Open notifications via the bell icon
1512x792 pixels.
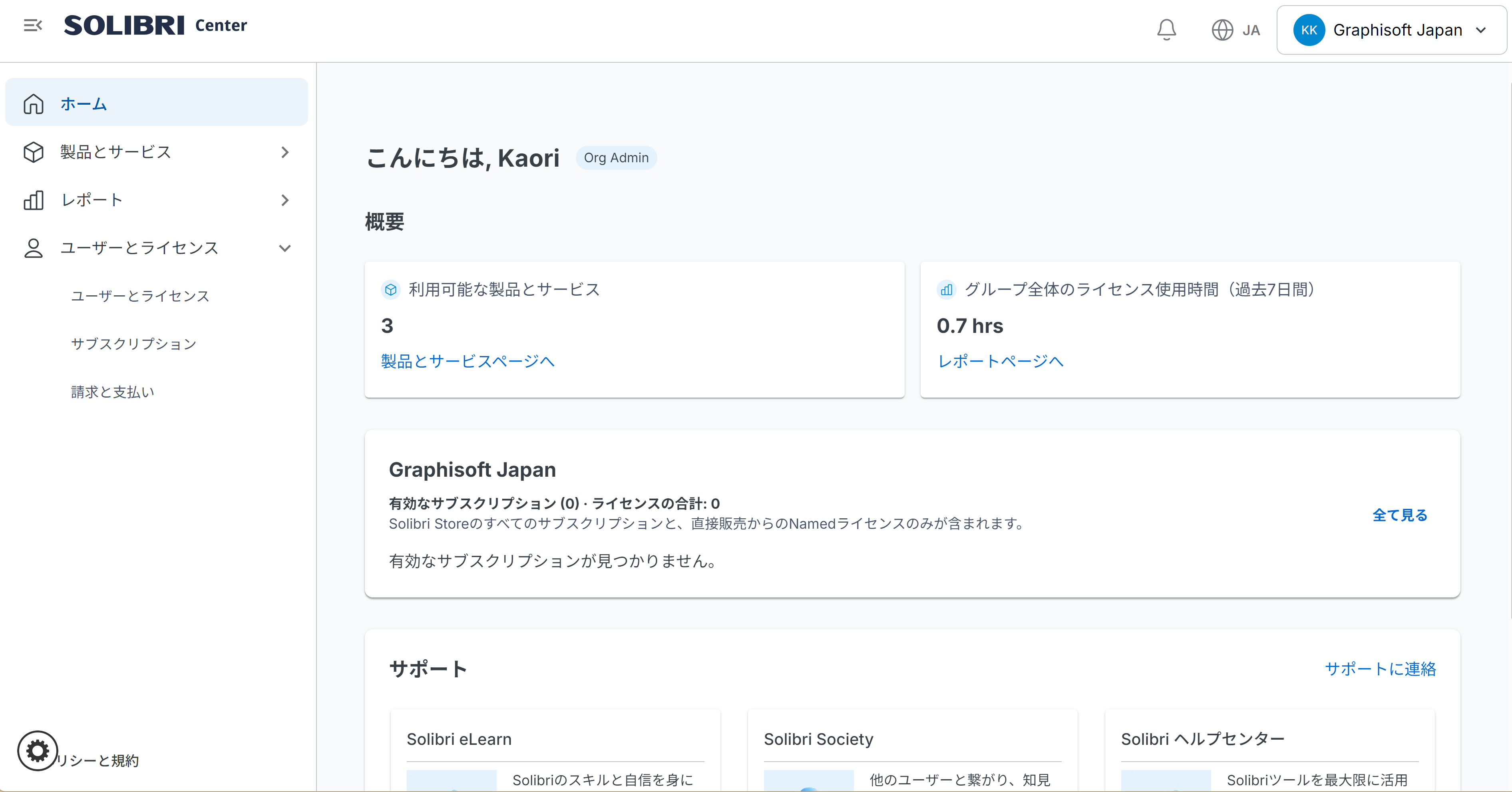pos(1166,30)
